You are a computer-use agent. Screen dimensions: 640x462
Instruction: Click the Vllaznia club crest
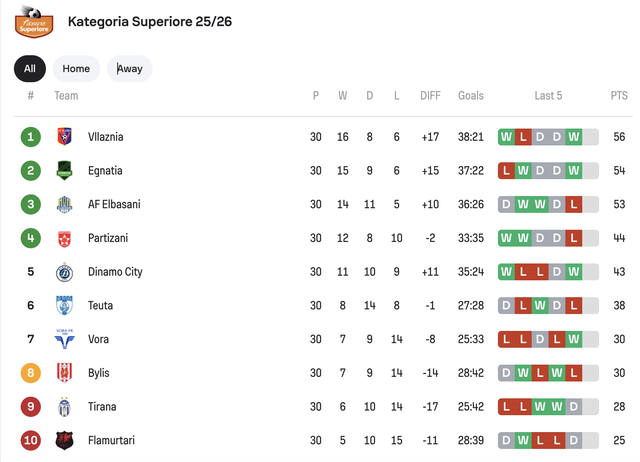coord(64,137)
